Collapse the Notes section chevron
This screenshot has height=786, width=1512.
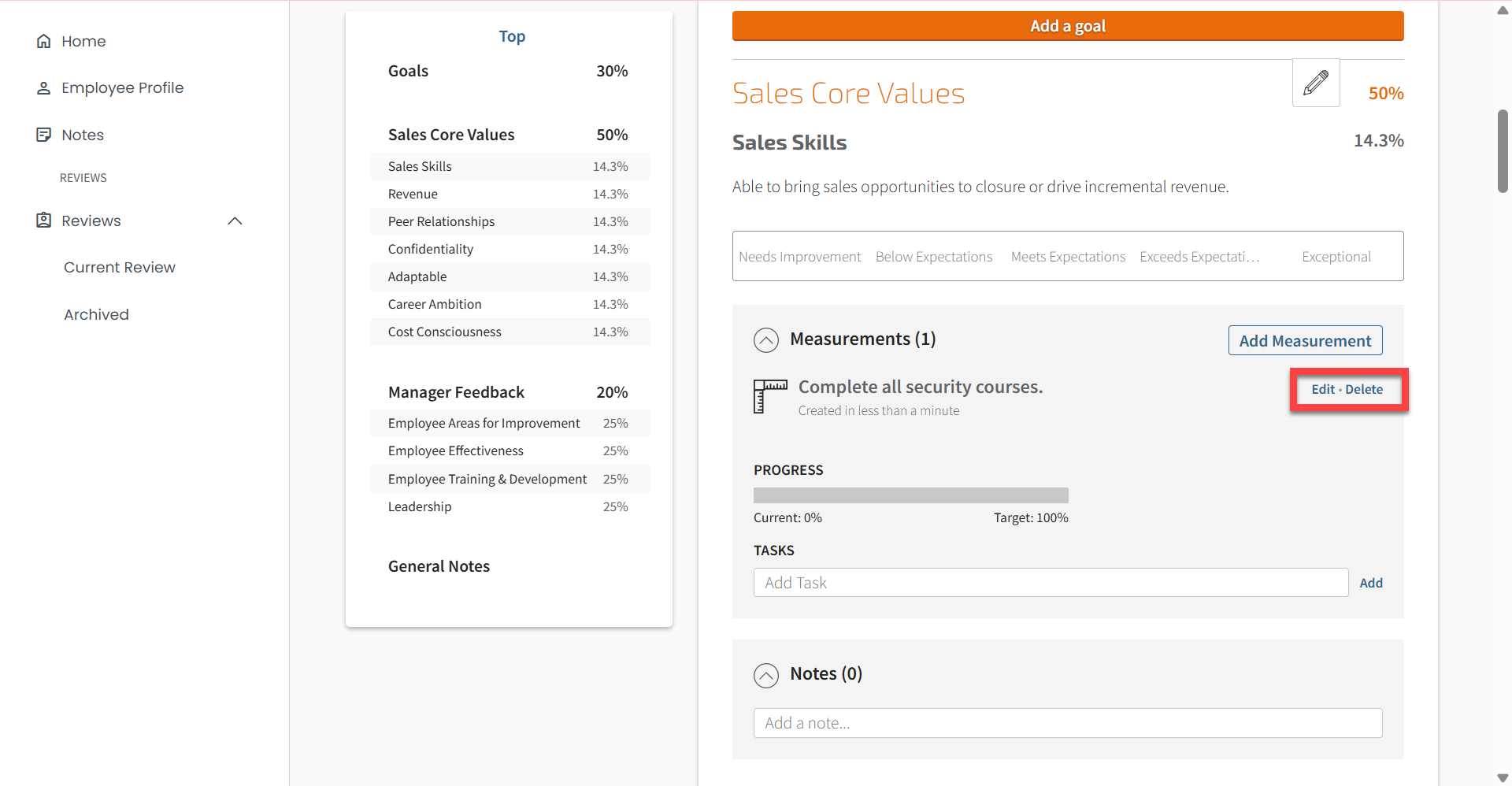point(765,675)
